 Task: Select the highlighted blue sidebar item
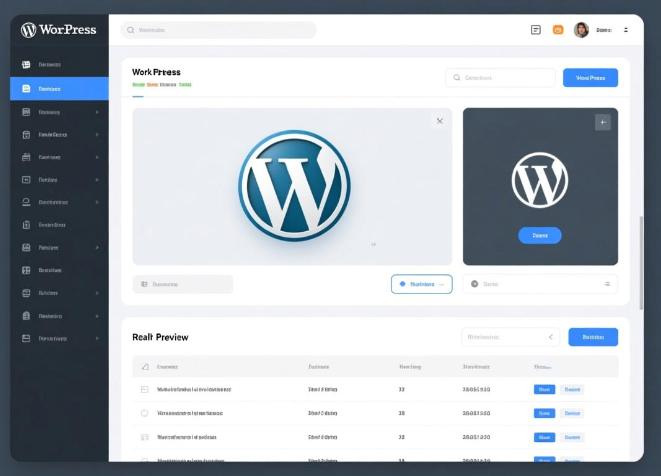59,89
